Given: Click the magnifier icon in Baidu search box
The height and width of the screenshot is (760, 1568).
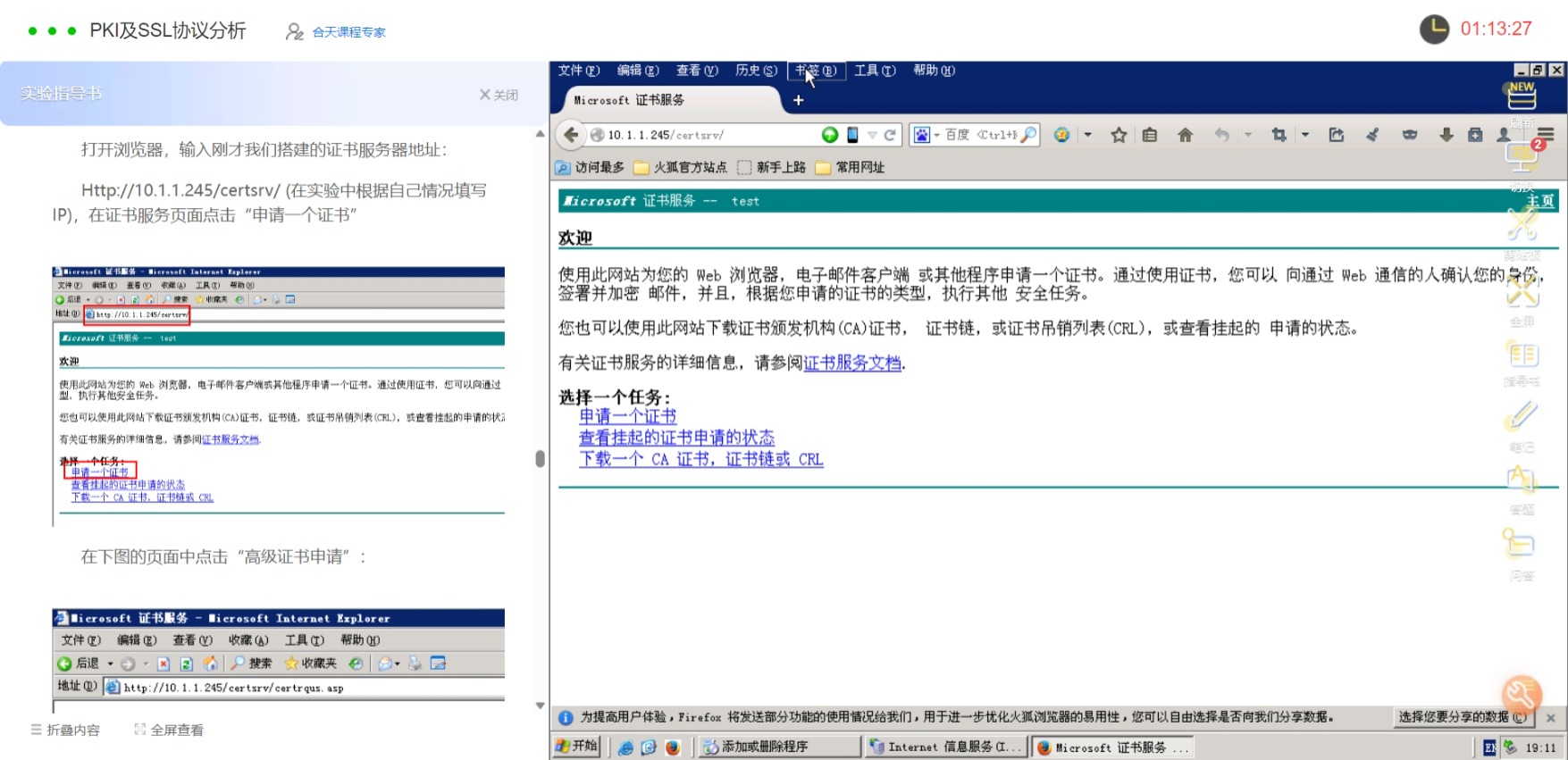Looking at the screenshot, I should 1028,135.
